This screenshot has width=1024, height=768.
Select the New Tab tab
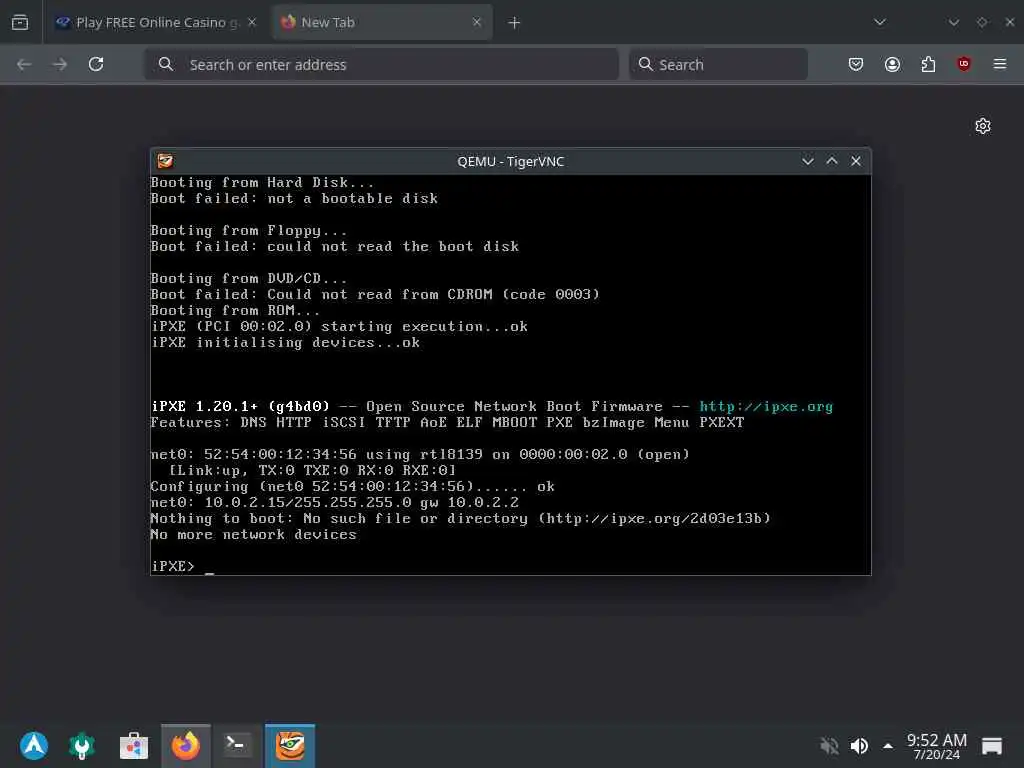[382, 22]
